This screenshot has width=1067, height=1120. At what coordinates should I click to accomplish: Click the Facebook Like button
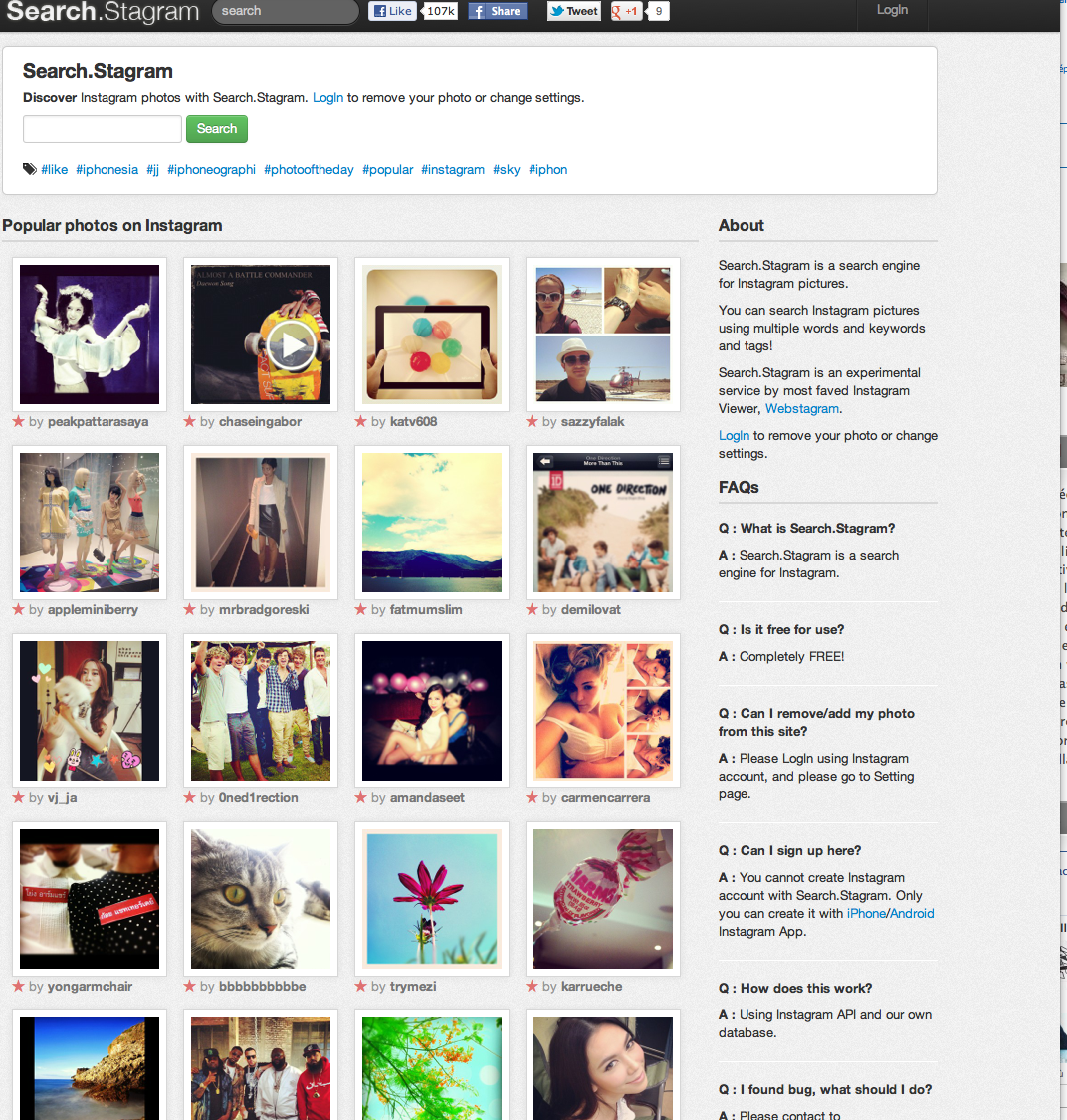(392, 11)
